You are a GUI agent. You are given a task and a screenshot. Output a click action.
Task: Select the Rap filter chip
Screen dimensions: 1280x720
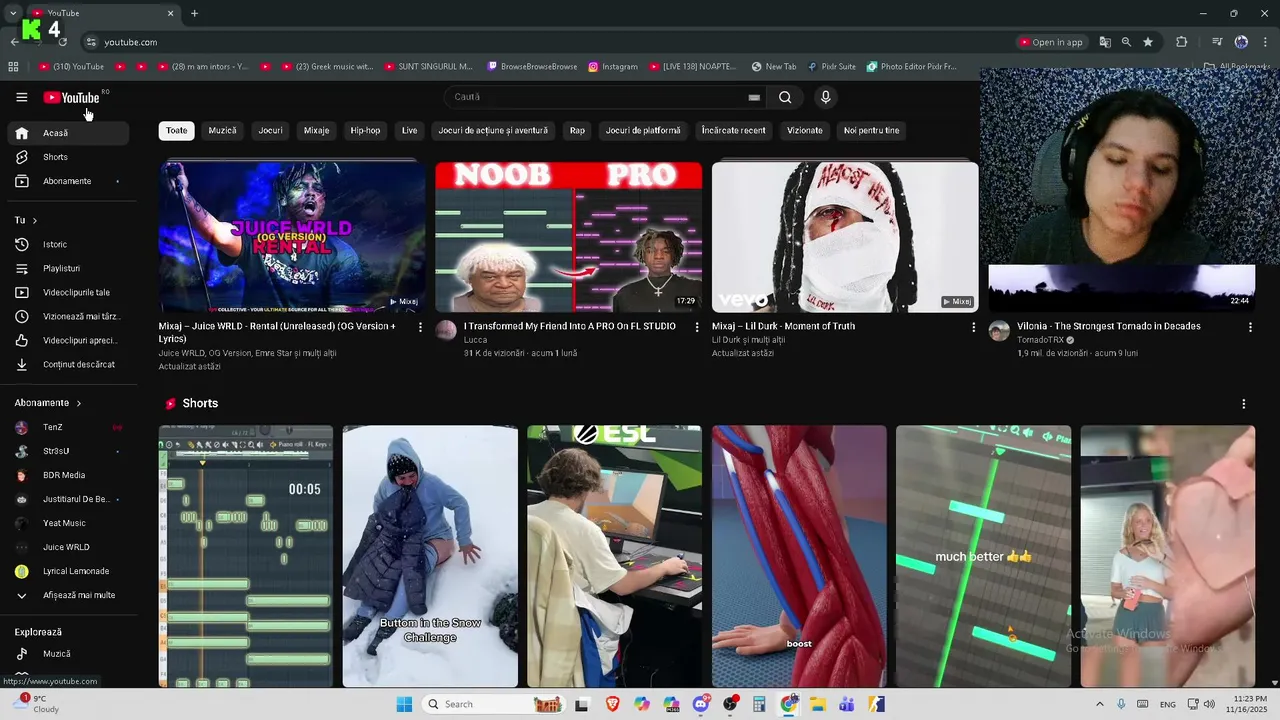(577, 131)
